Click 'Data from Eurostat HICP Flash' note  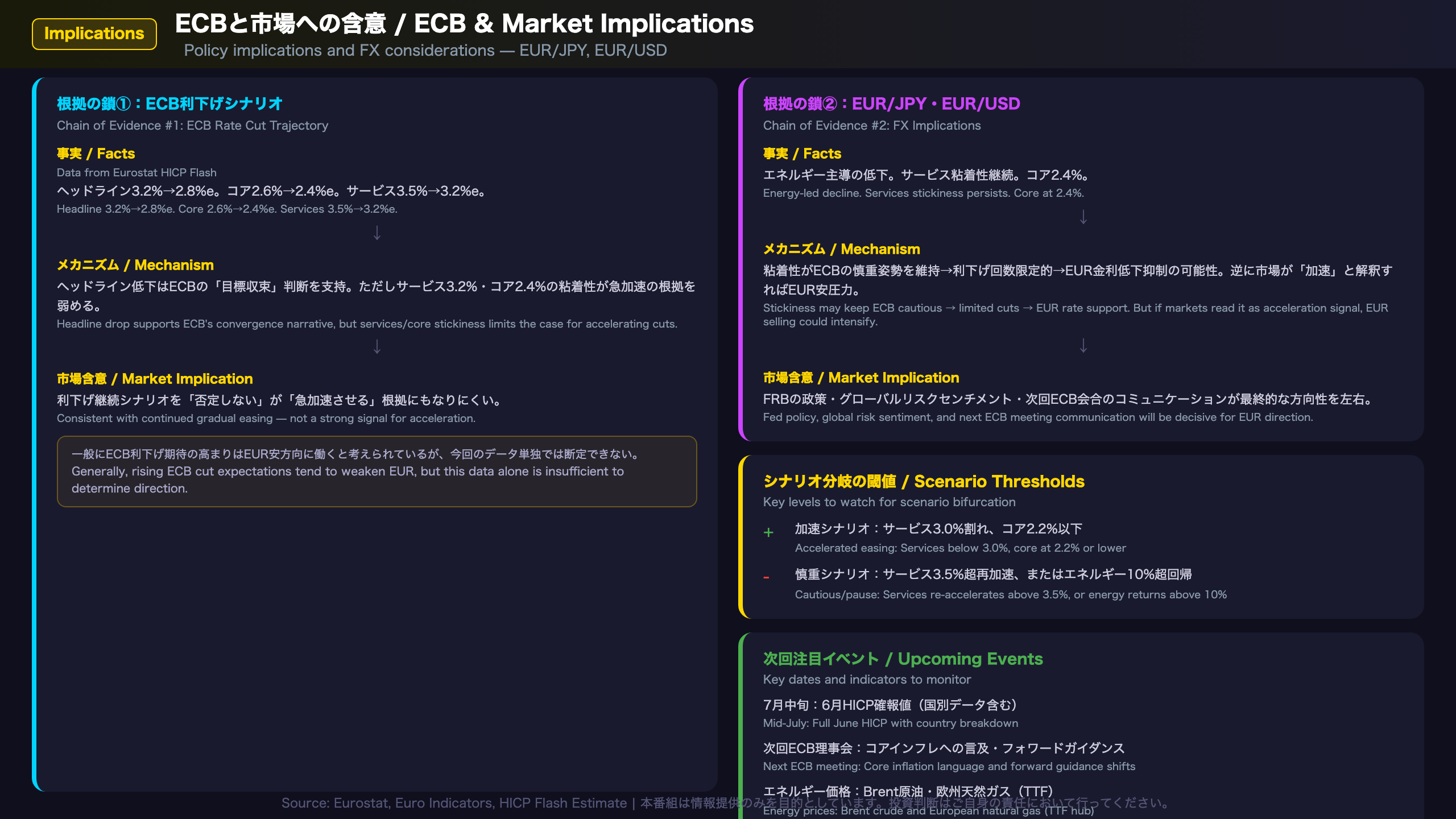click(136, 173)
